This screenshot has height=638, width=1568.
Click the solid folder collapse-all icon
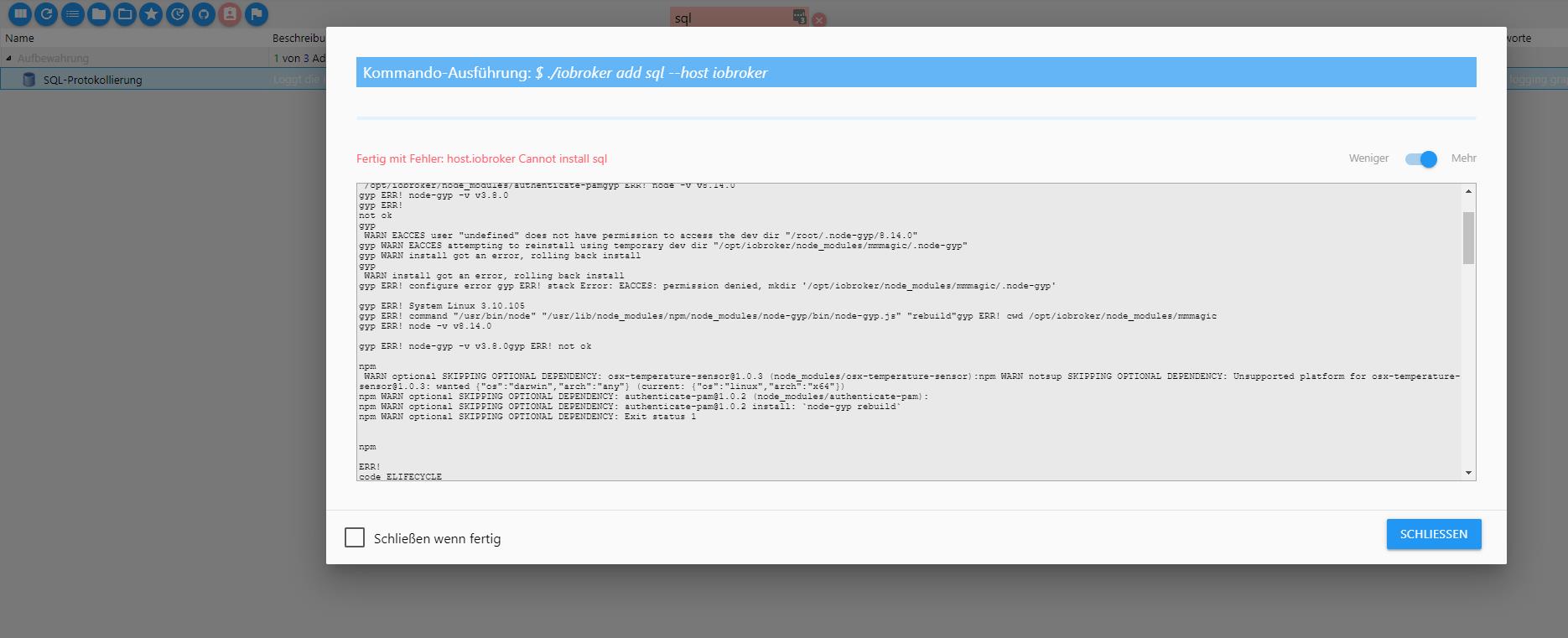coord(99,14)
